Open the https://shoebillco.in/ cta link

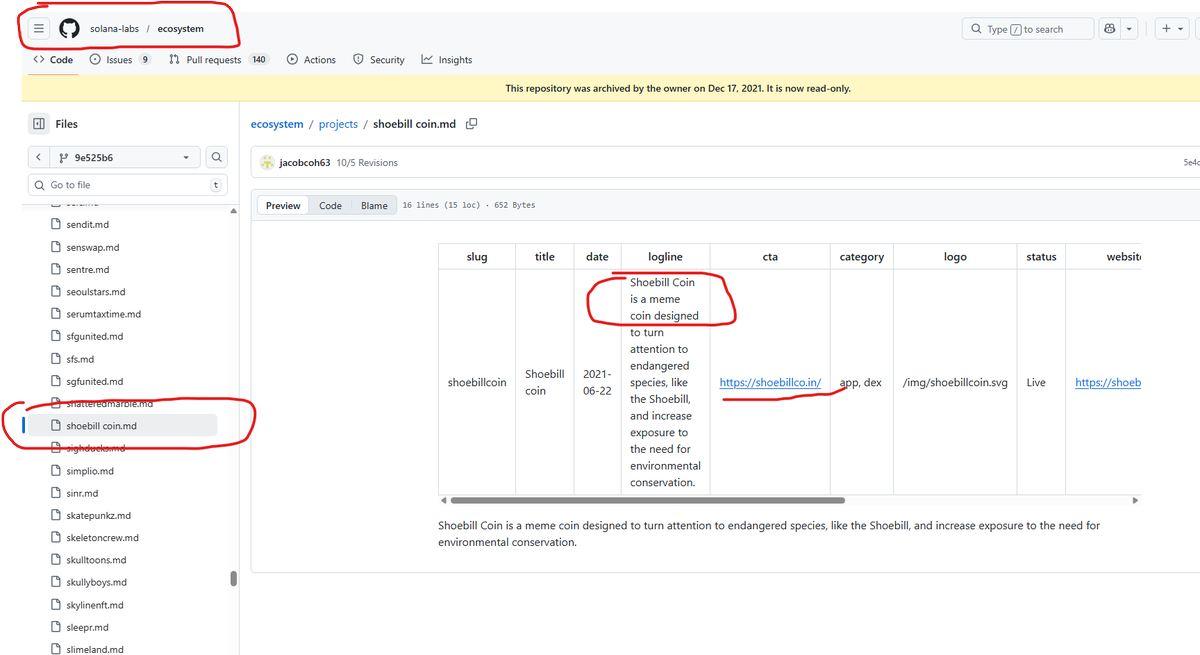point(770,383)
